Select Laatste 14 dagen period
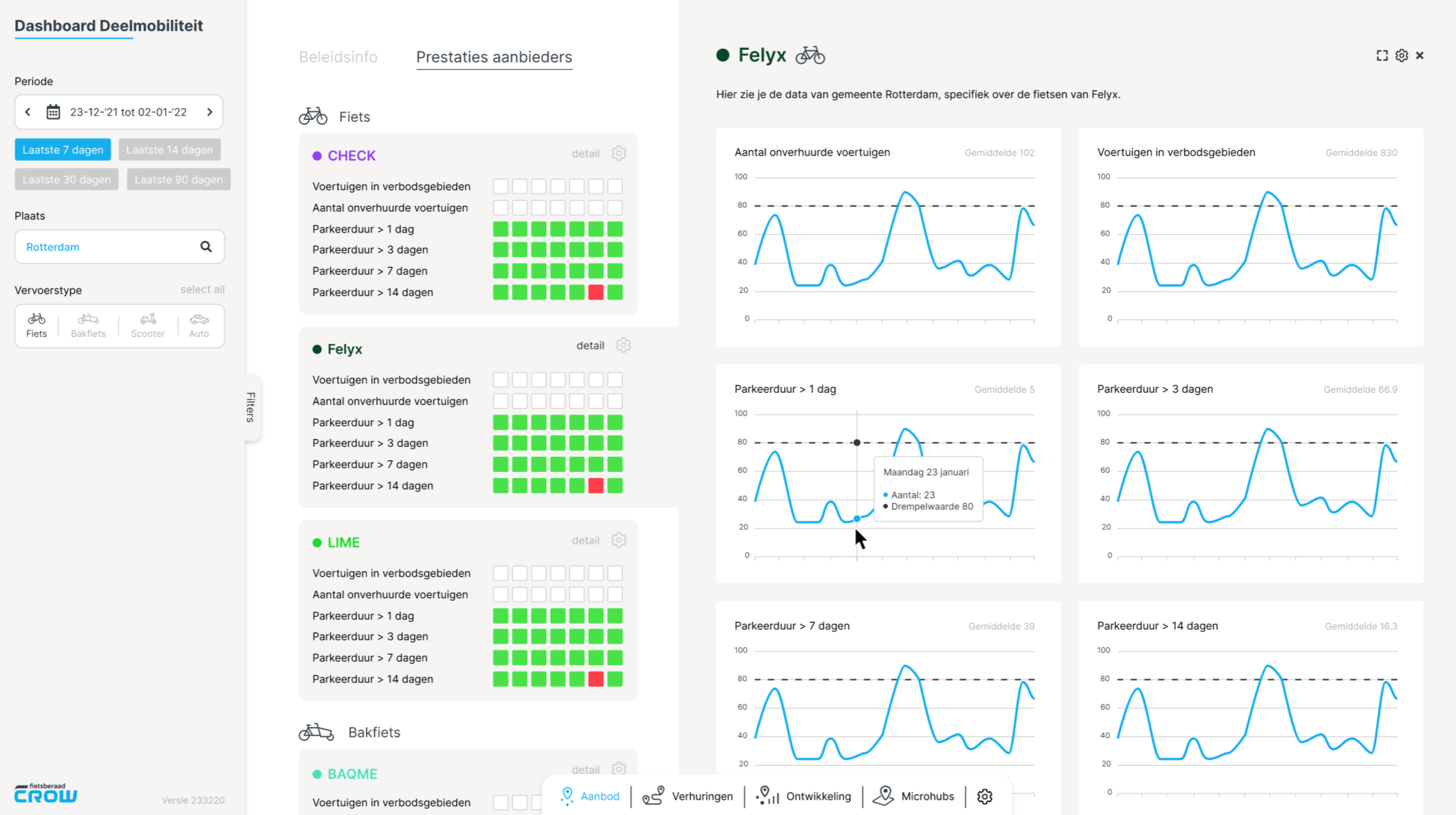 (169, 150)
